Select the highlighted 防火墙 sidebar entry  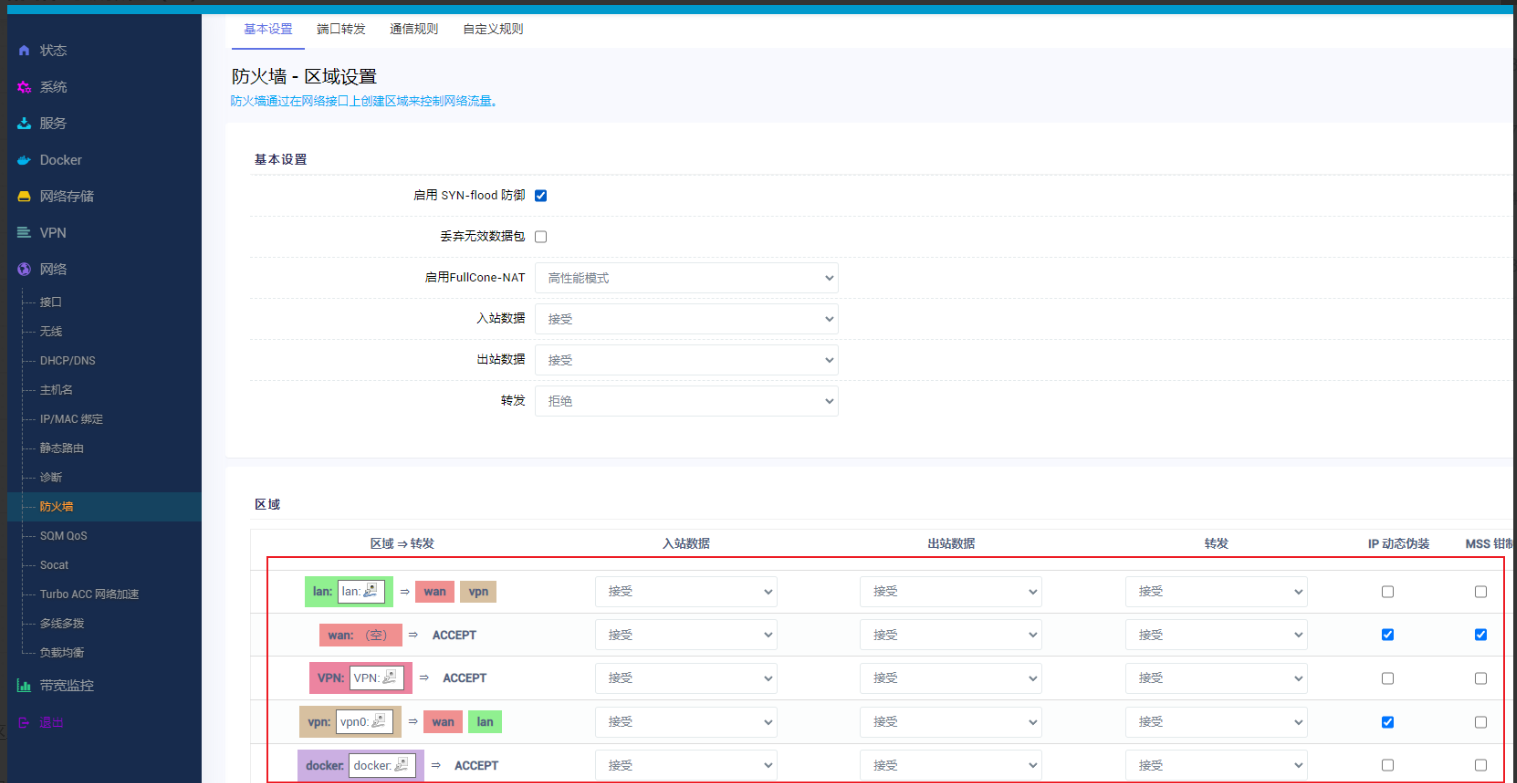tap(104, 507)
